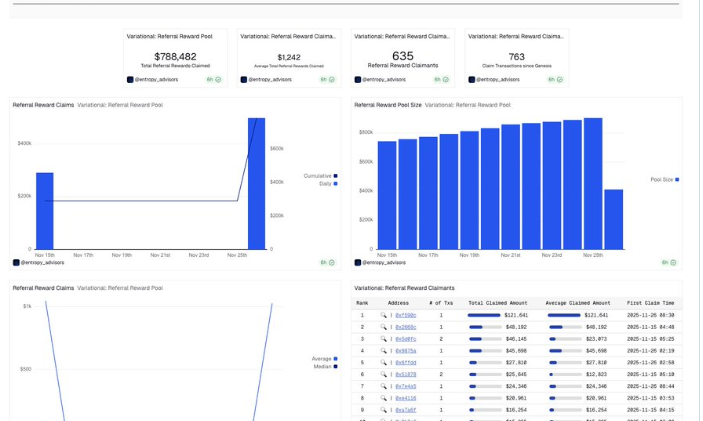Click the Pool Size legend color swatch

pos(677,180)
